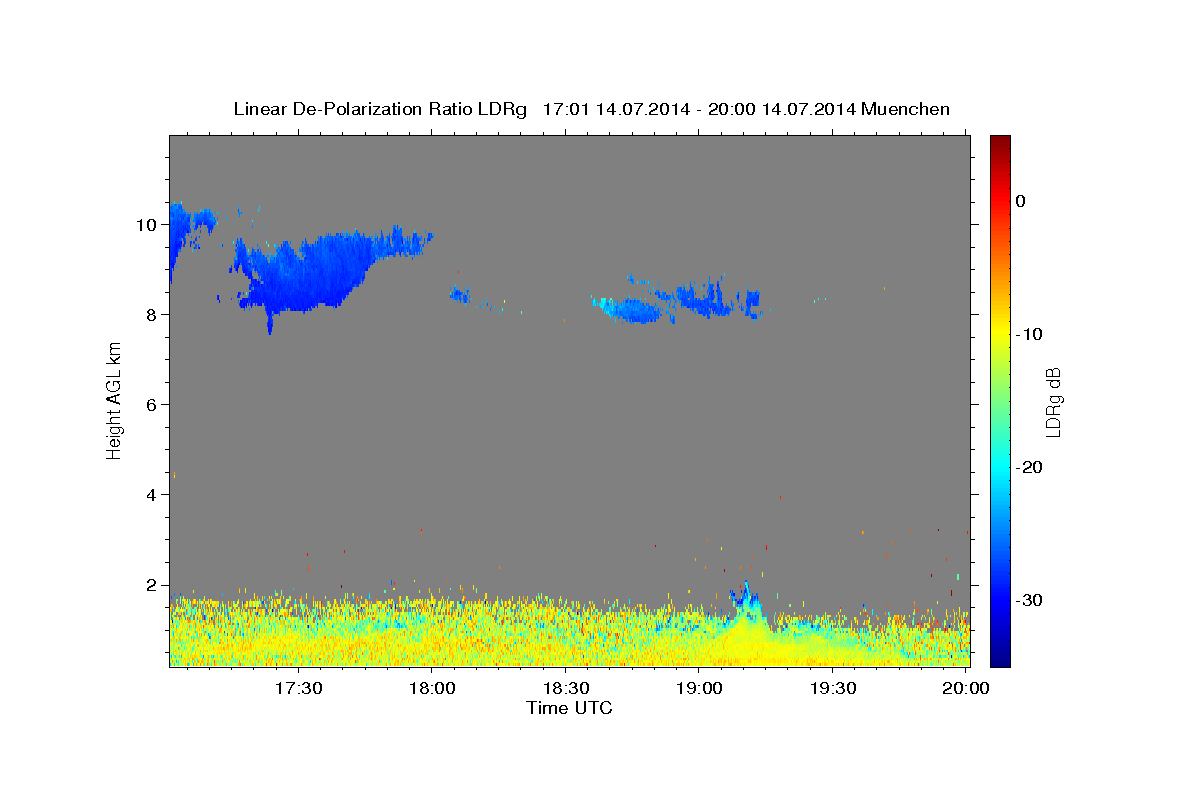This screenshot has height=800, width=1200.
Task: Click the 17:30 time tick label
Action: point(297,688)
